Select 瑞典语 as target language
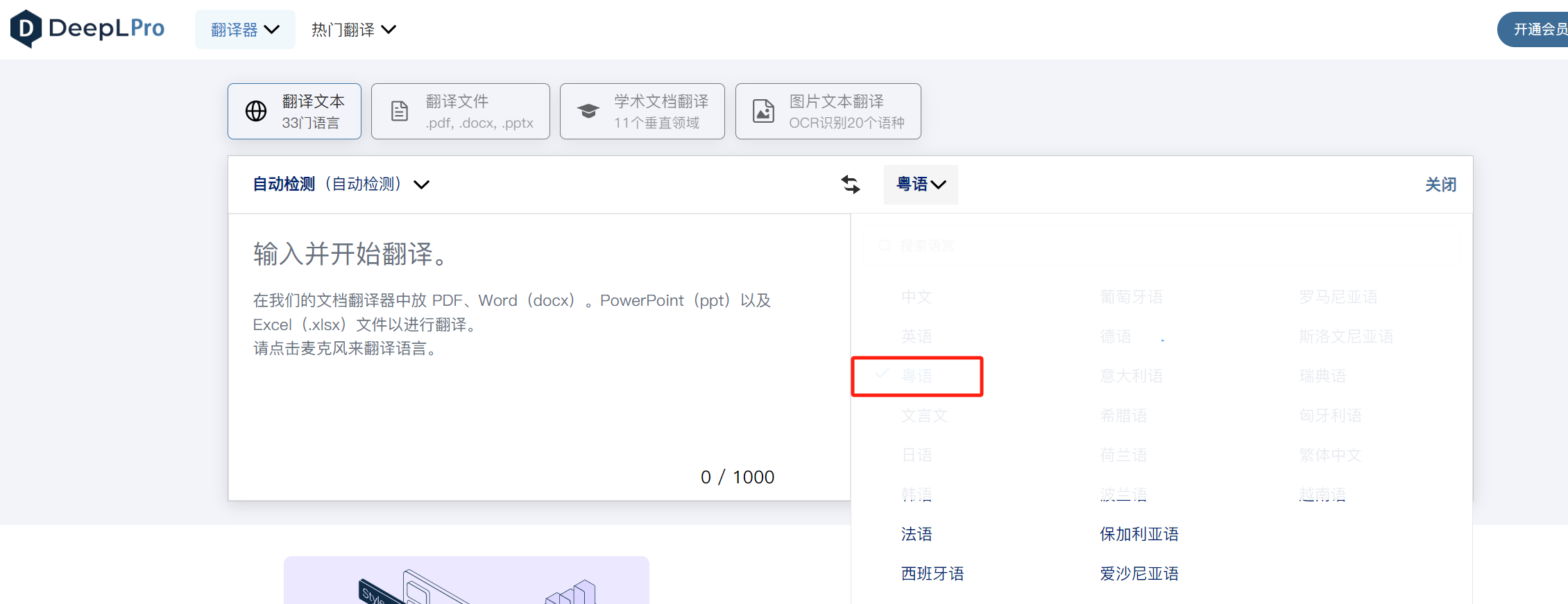 (x=1322, y=376)
